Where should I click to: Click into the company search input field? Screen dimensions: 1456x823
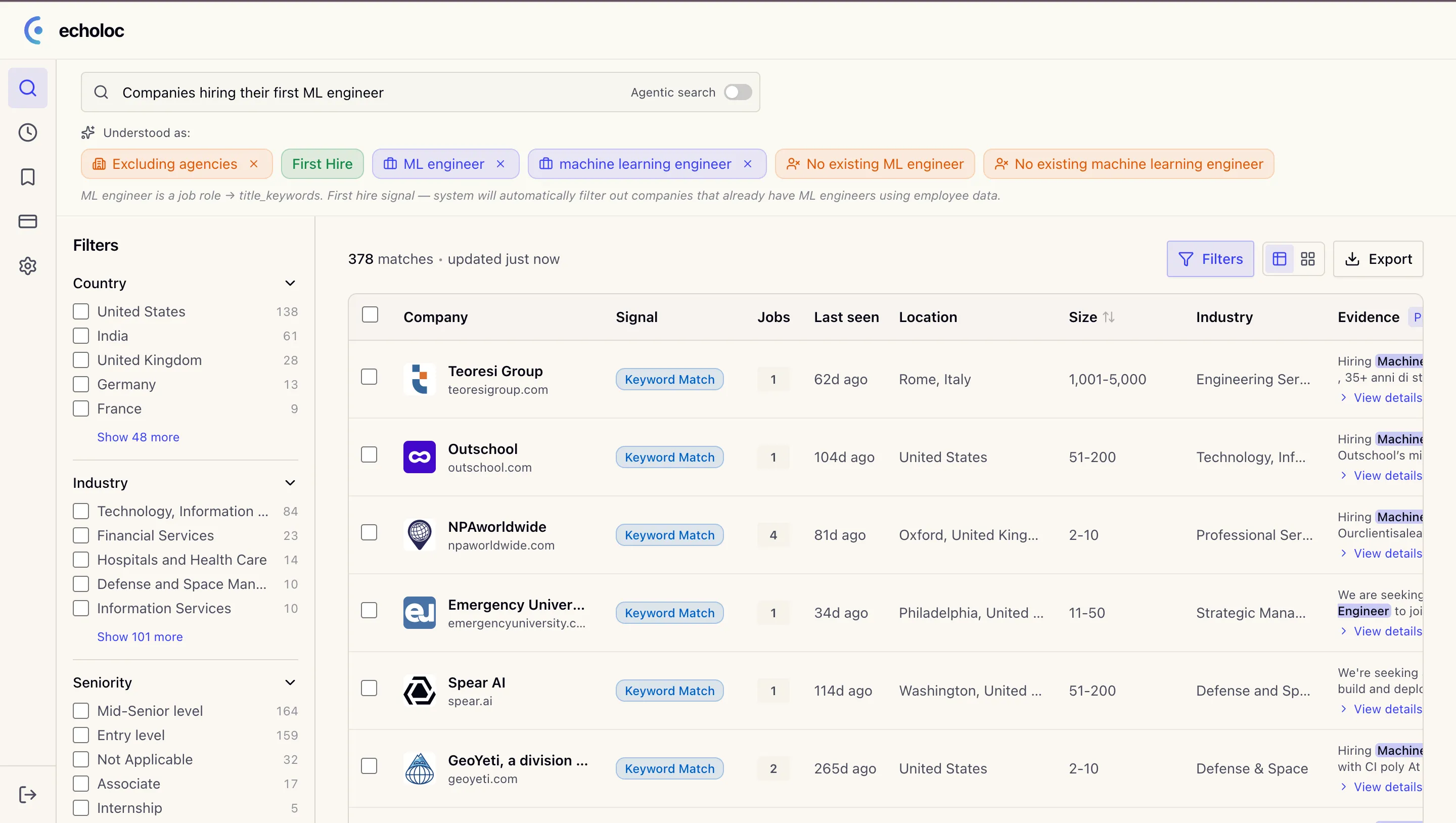point(362,92)
